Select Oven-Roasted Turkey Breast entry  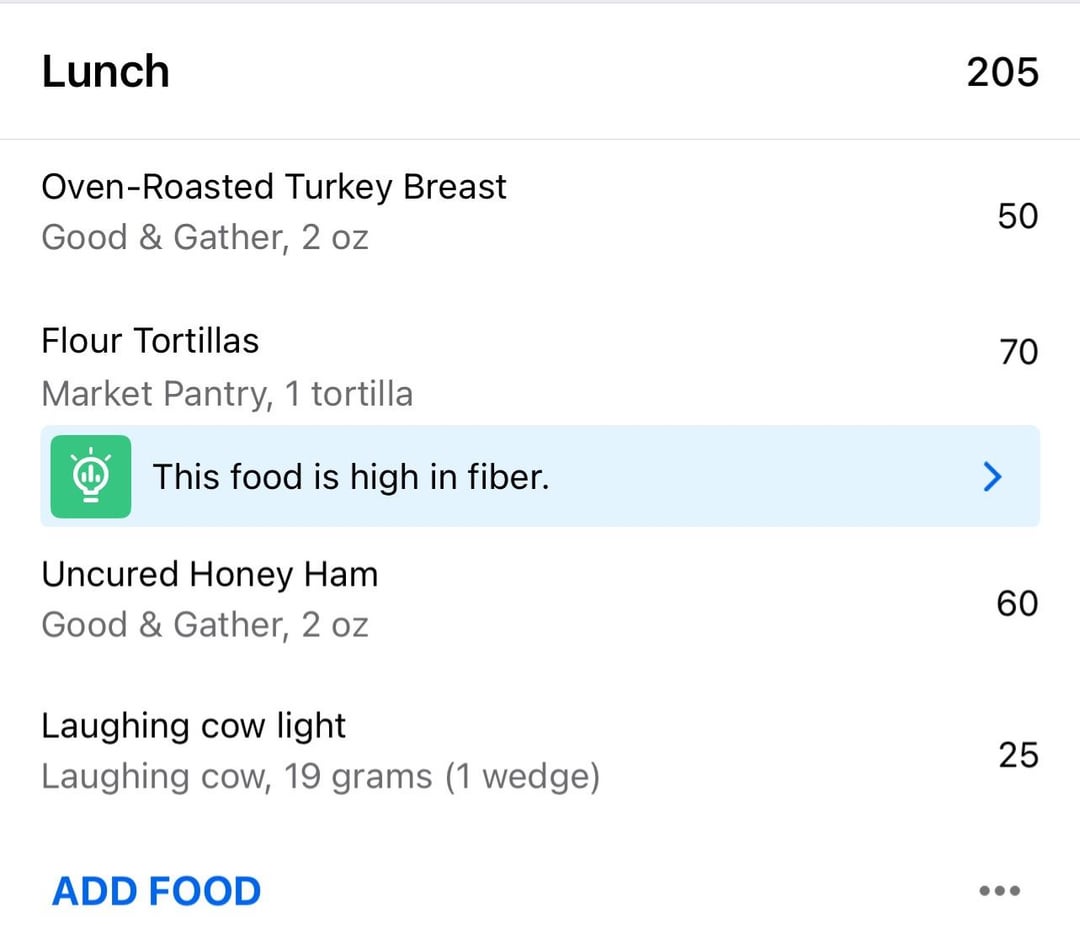tap(540, 212)
